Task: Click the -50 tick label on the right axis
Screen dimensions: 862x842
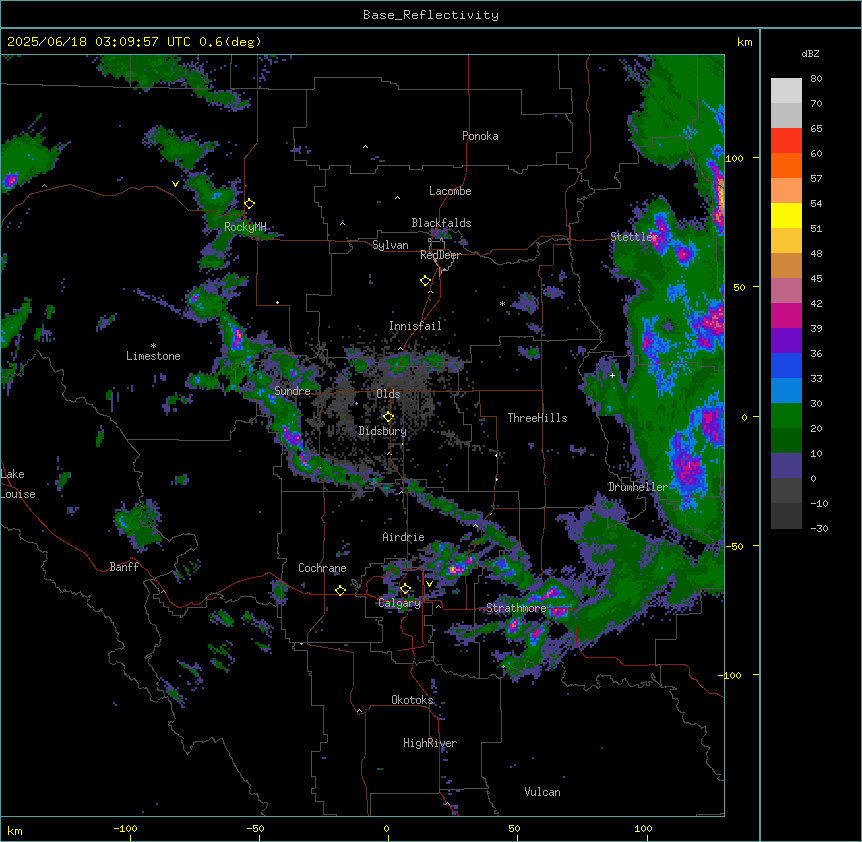Action: (x=734, y=546)
